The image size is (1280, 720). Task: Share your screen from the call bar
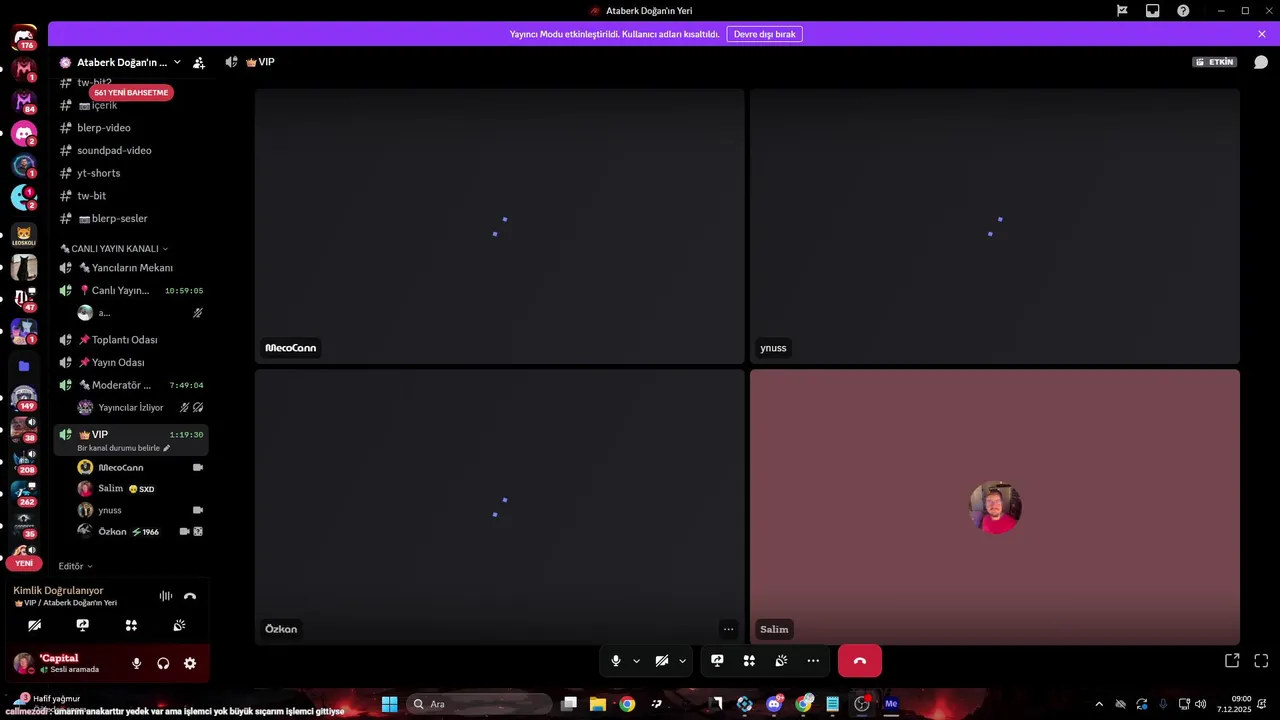pos(717,661)
